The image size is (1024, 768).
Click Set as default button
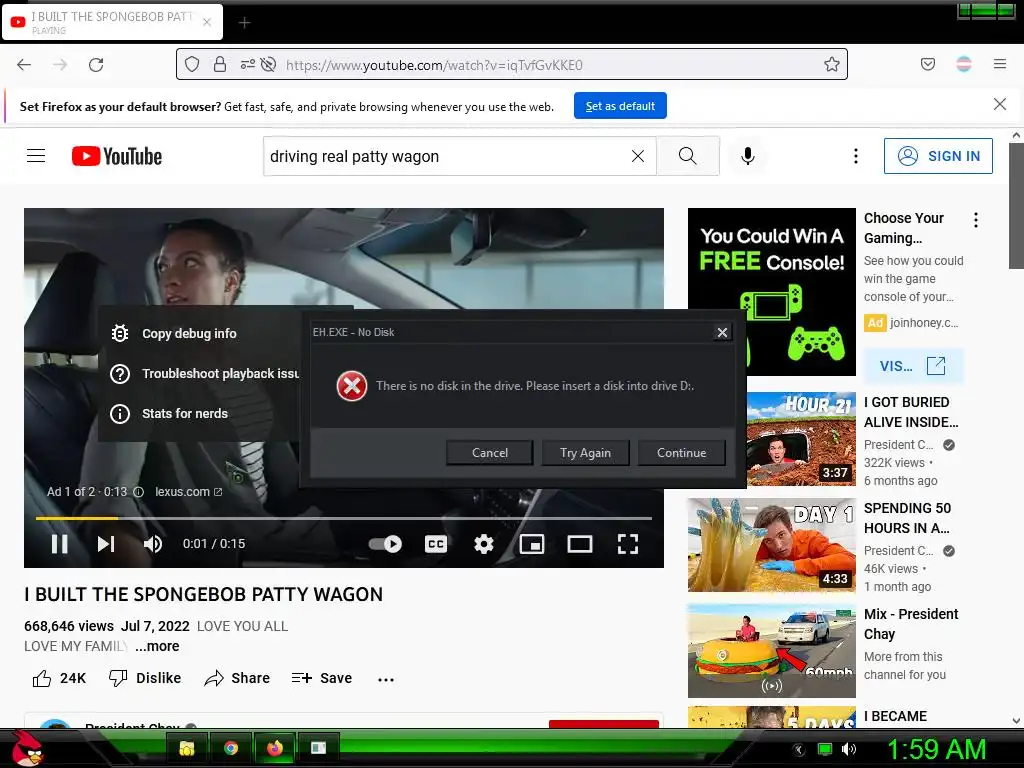[x=620, y=106]
